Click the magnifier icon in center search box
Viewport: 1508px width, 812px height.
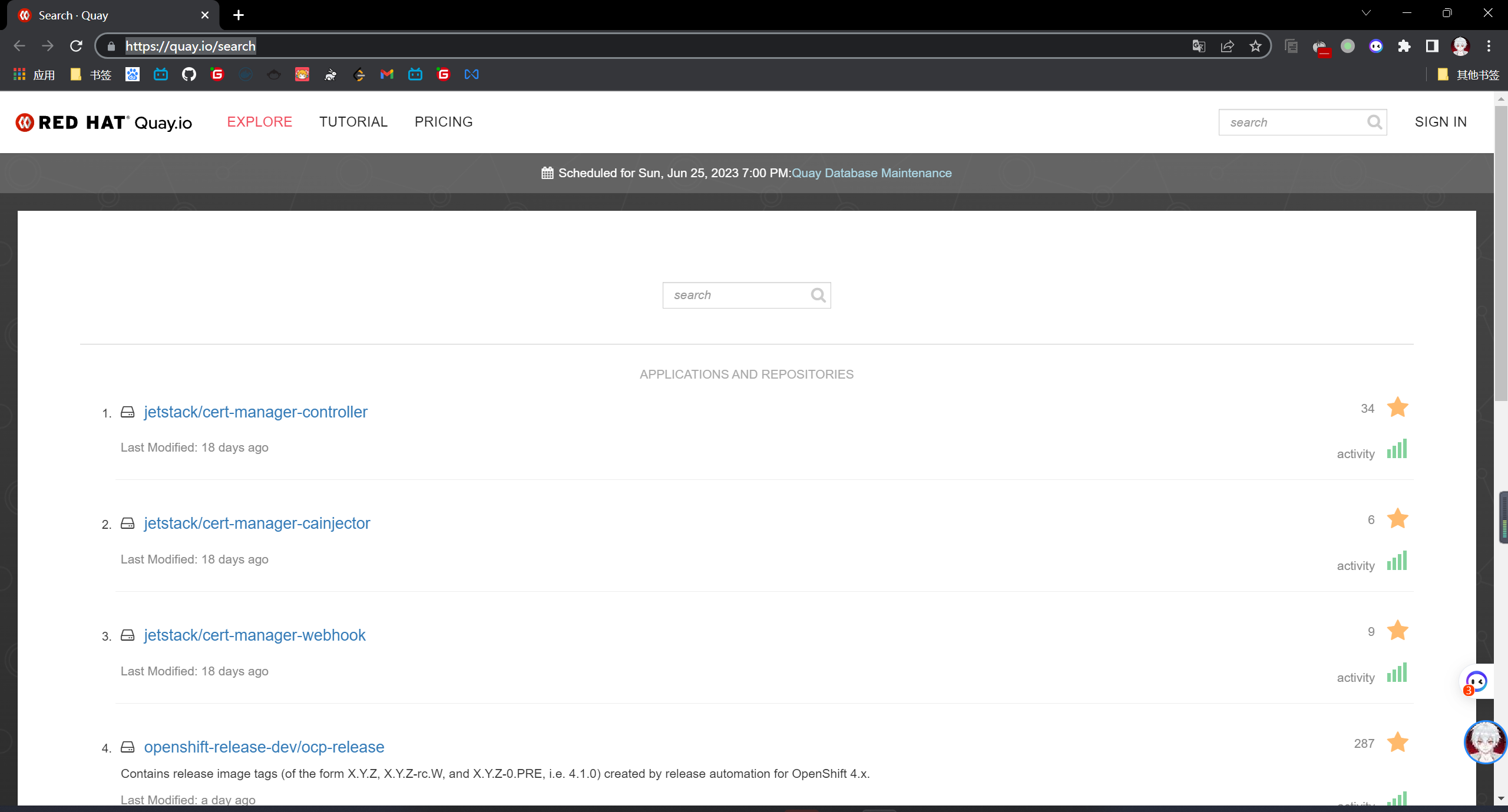[x=818, y=295]
